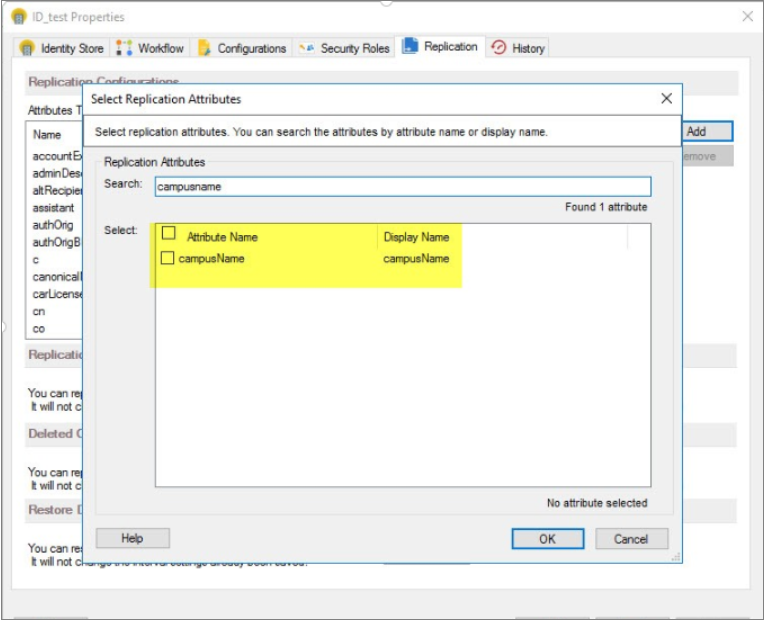Select the c attribute row in background list

click(x=36, y=260)
